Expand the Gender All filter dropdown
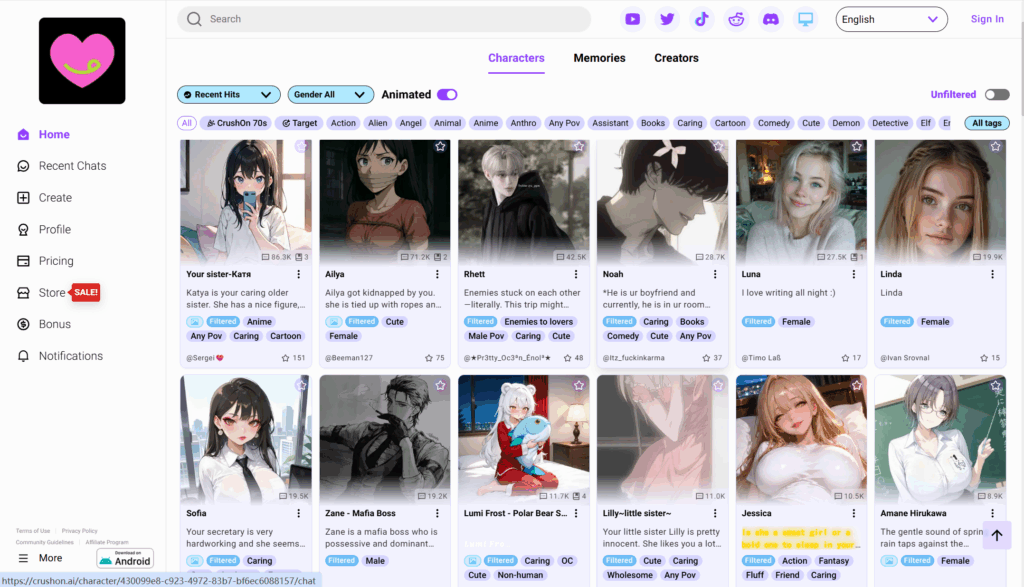Screen dimensions: 1024x587 331,93
